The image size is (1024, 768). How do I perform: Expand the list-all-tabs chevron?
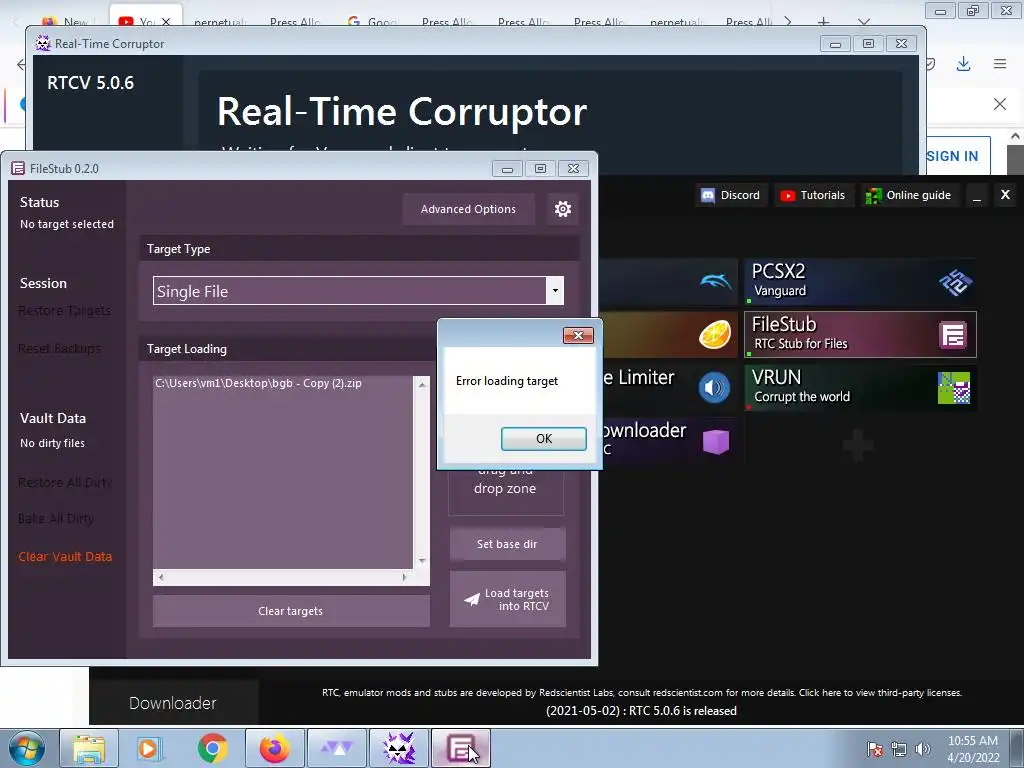863,22
